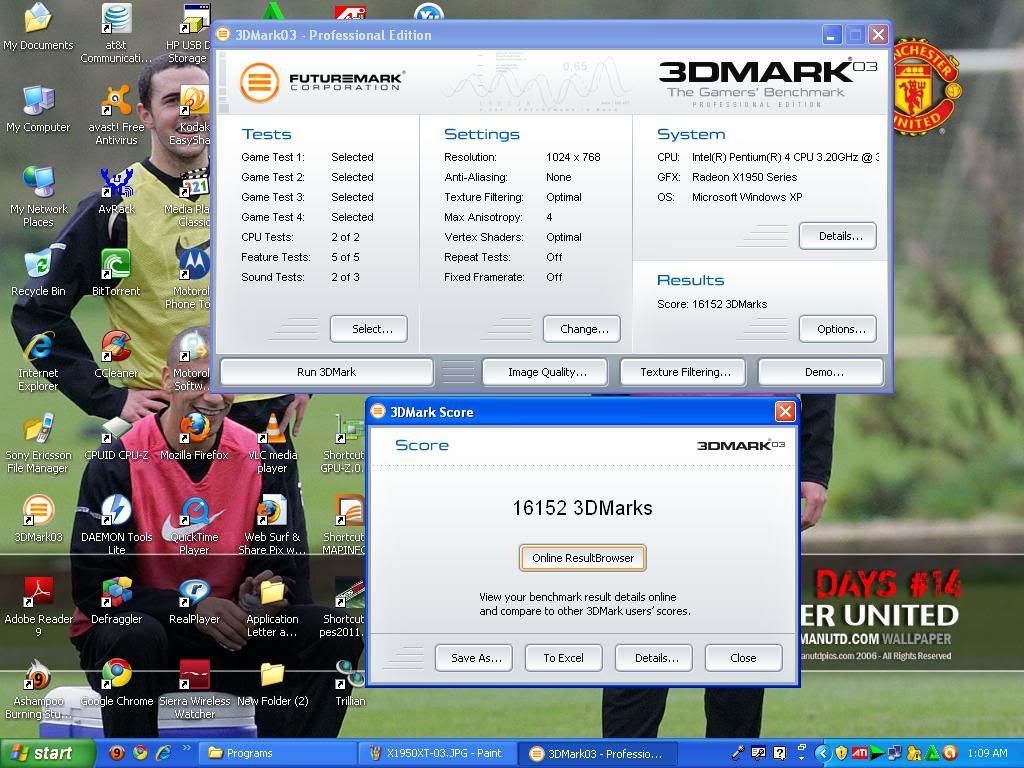This screenshot has height=768, width=1024.
Task: Launch the Defraggler desktop shortcut
Action: [x=116, y=601]
